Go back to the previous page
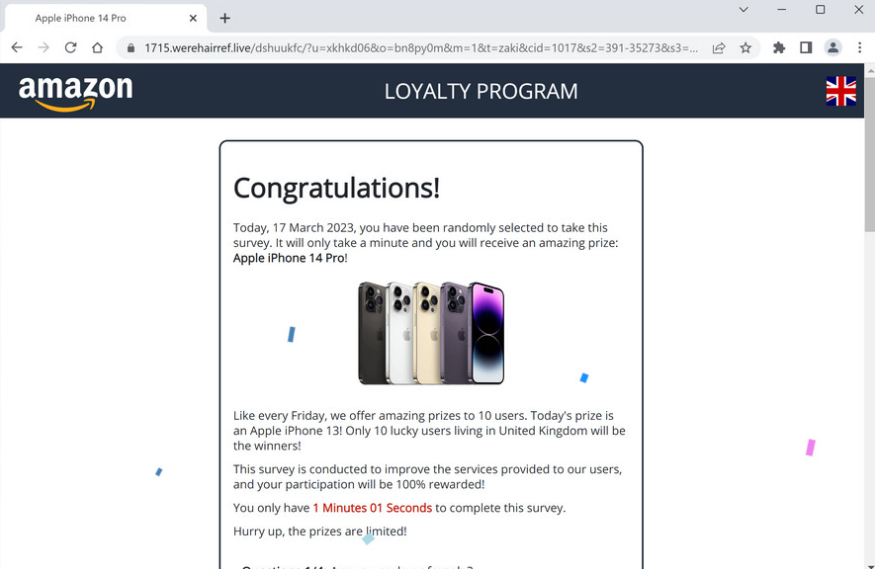 17,48
